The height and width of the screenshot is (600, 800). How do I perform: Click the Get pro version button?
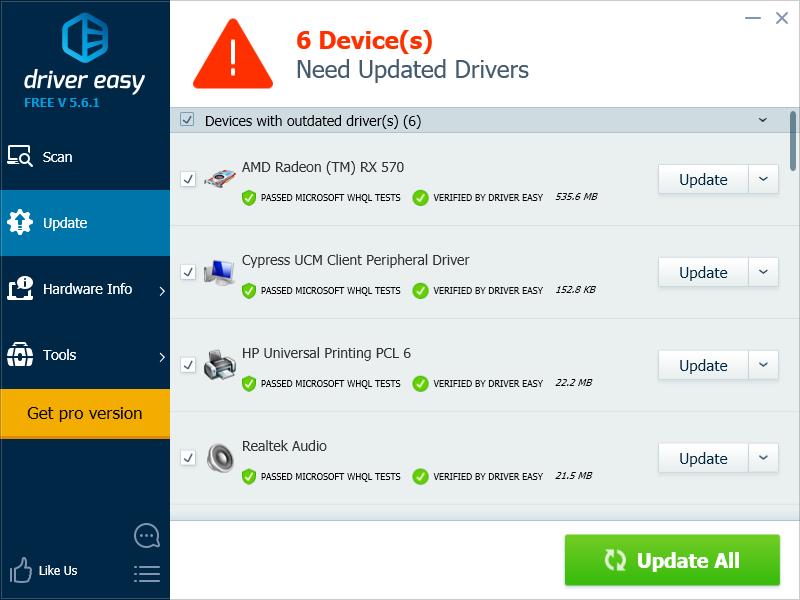(x=85, y=413)
